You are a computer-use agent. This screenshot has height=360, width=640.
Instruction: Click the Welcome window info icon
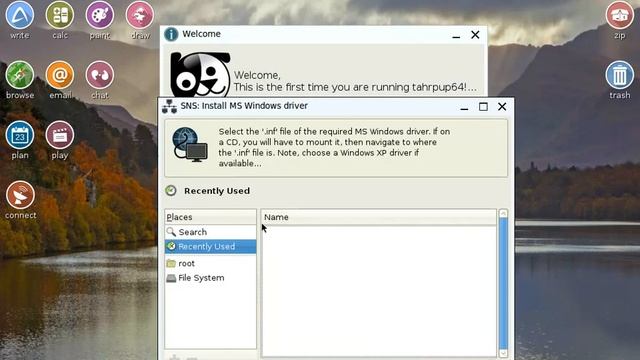(171, 34)
